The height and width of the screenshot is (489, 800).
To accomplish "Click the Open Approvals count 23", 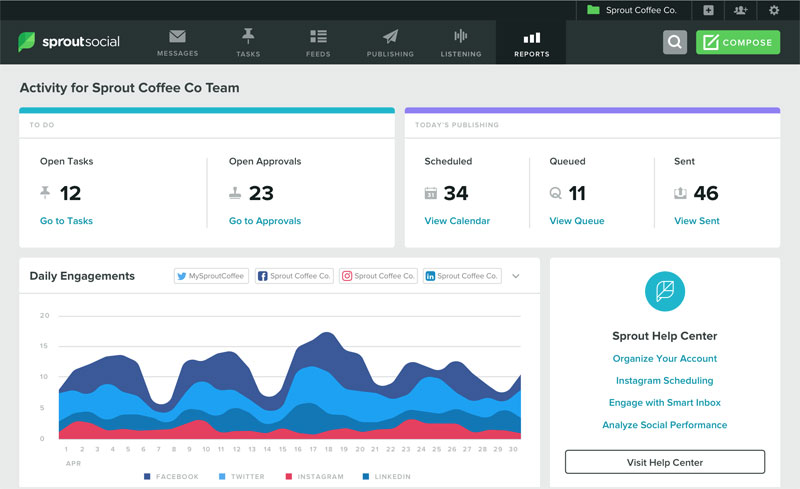I will (x=261, y=193).
